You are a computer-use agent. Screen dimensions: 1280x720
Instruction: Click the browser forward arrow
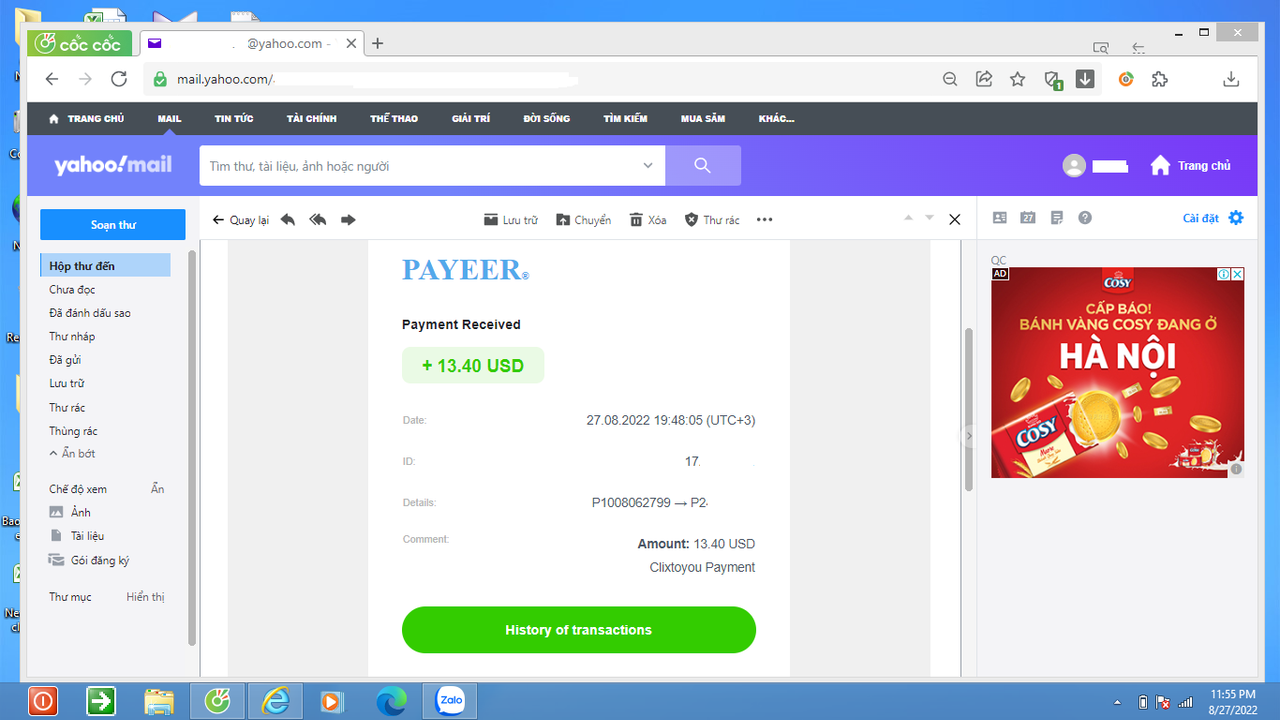(85, 79)
